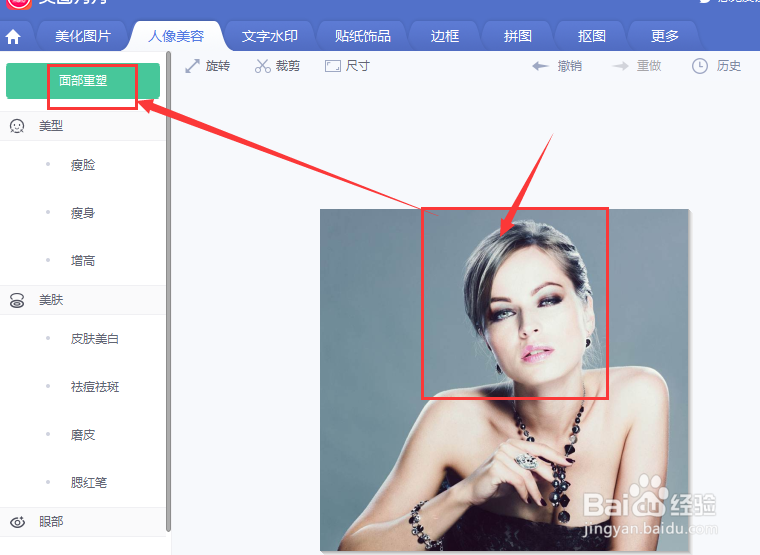Click the 美型 face icon
Screen dimensions: 760x555
(x=17, y=126)
